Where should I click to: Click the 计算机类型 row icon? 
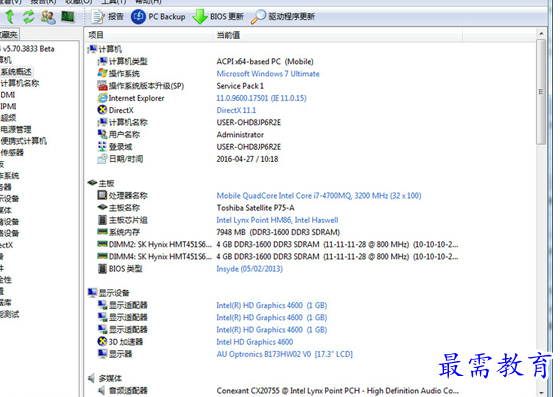(x=102, y=61)
